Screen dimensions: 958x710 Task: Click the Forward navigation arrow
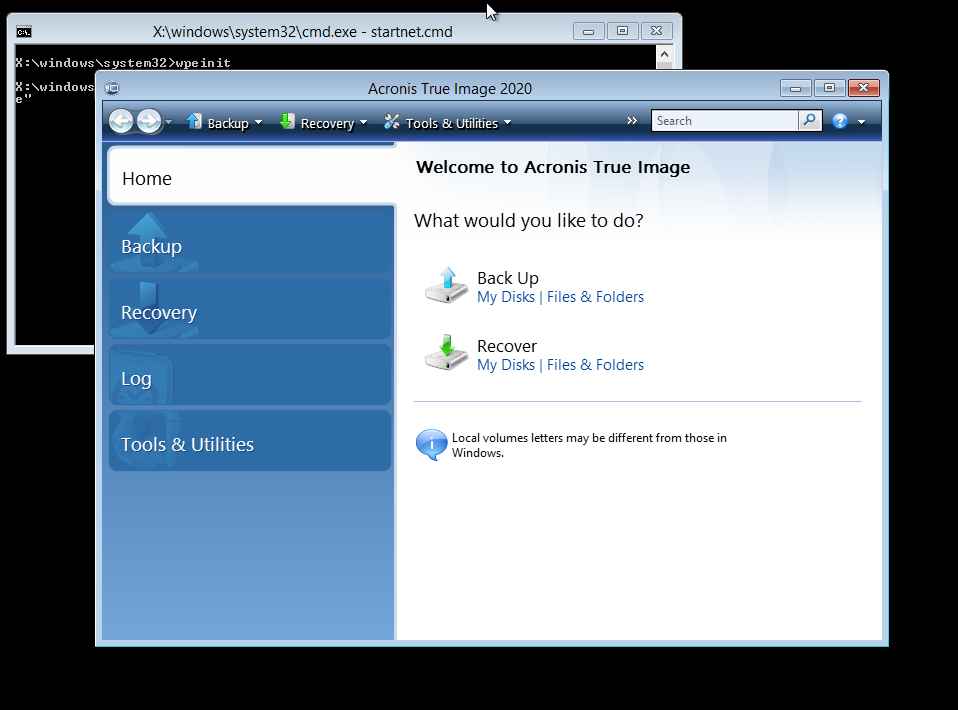(149, 122)
